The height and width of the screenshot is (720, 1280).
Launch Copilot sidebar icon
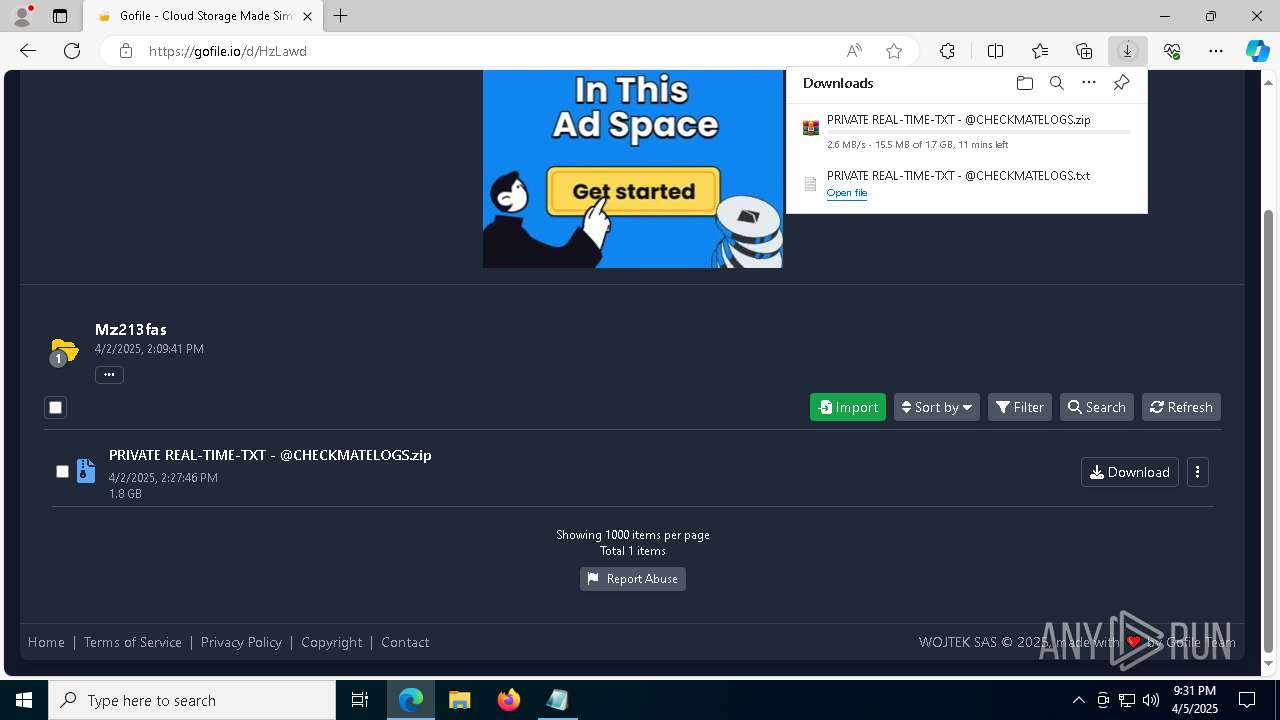pos(1257,51)
